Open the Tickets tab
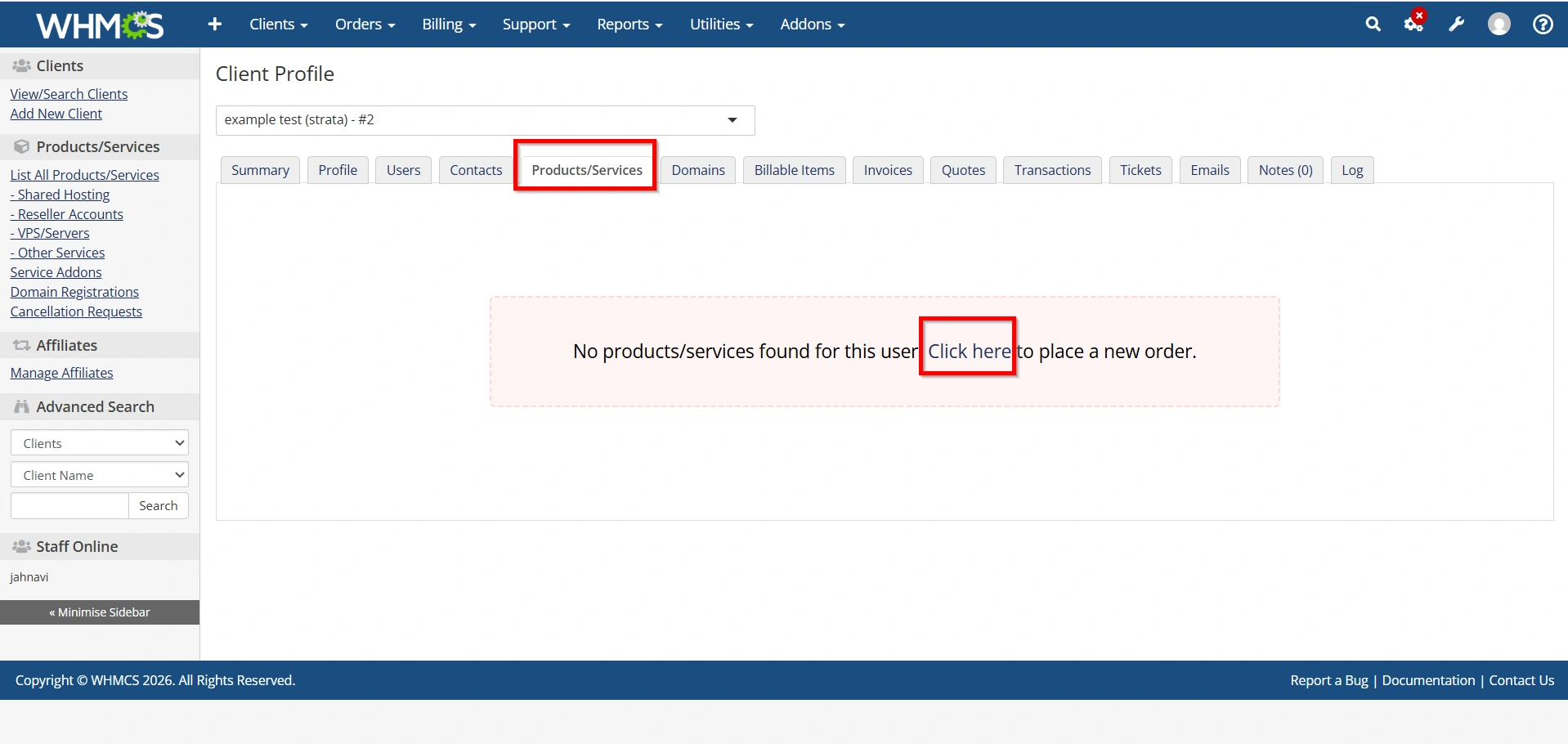Image resolution: width=1568 pixels, height=744 pixels. pos(1140,170)
